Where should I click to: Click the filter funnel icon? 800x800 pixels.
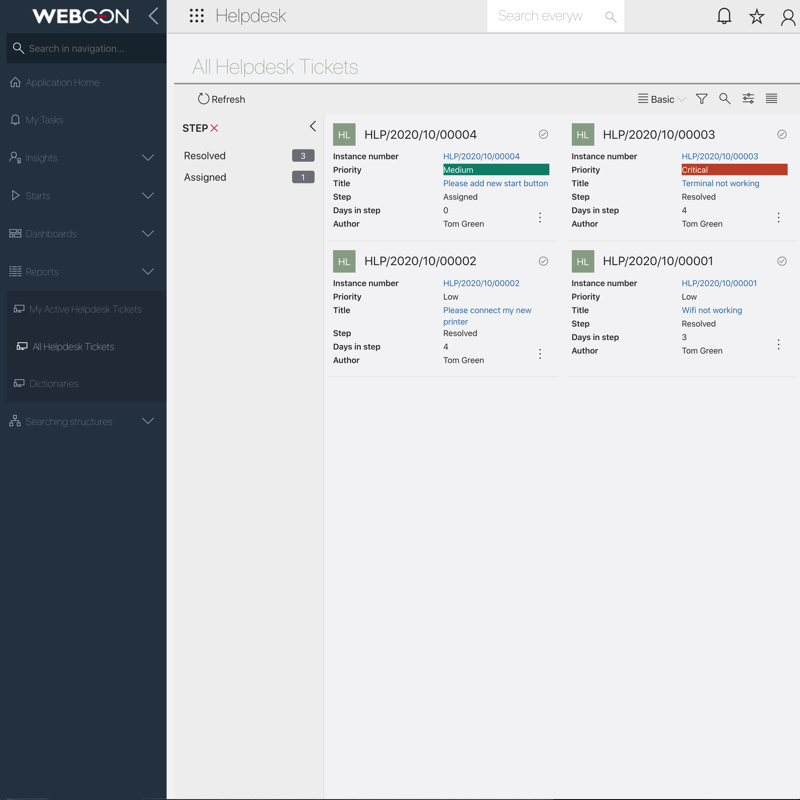[702, 99]
